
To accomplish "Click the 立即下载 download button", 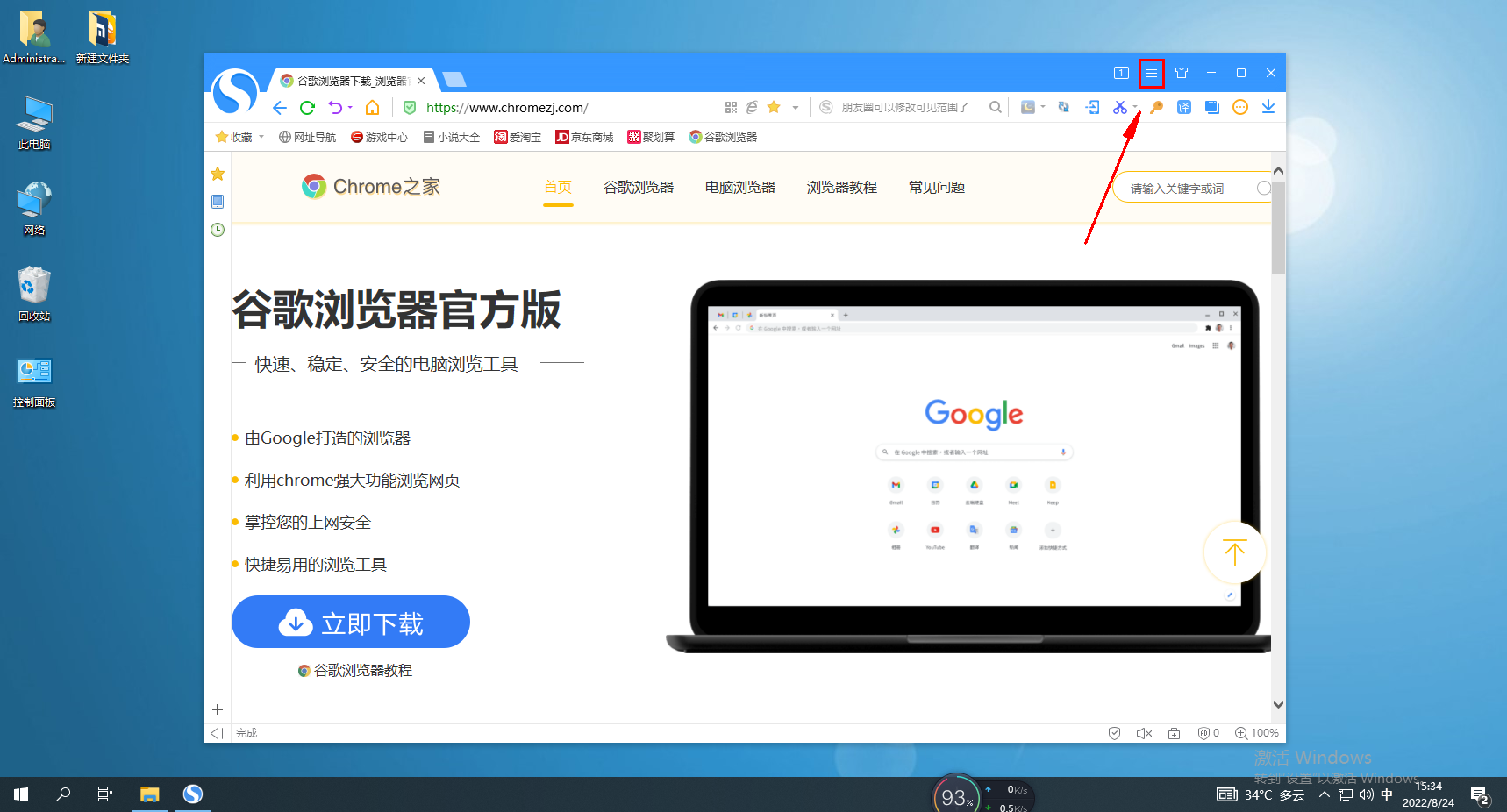I will 351,622.
